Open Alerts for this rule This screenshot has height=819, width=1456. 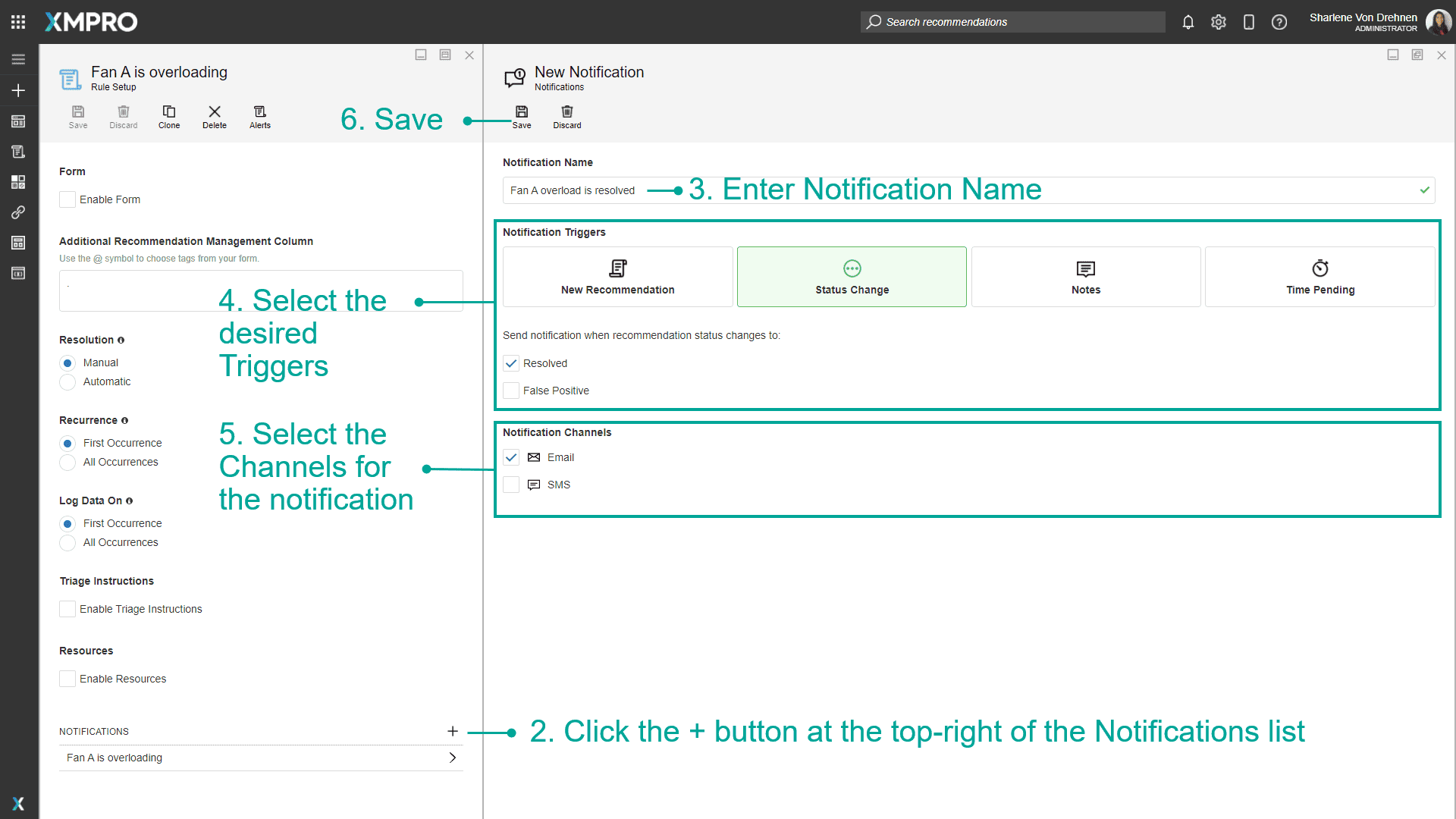pyautogui.click(x=259, y=117)
